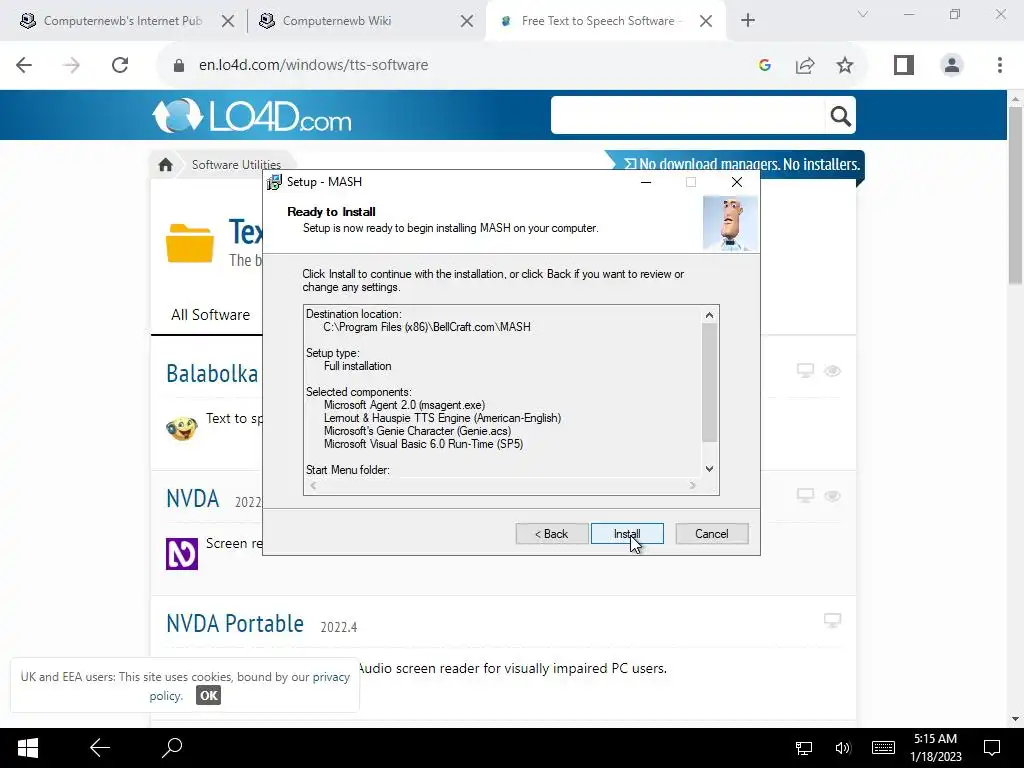This screenshot has height=768, width=1024.
Task: Select Free Text to Speech Software tab
Action: tap(591, 21)
